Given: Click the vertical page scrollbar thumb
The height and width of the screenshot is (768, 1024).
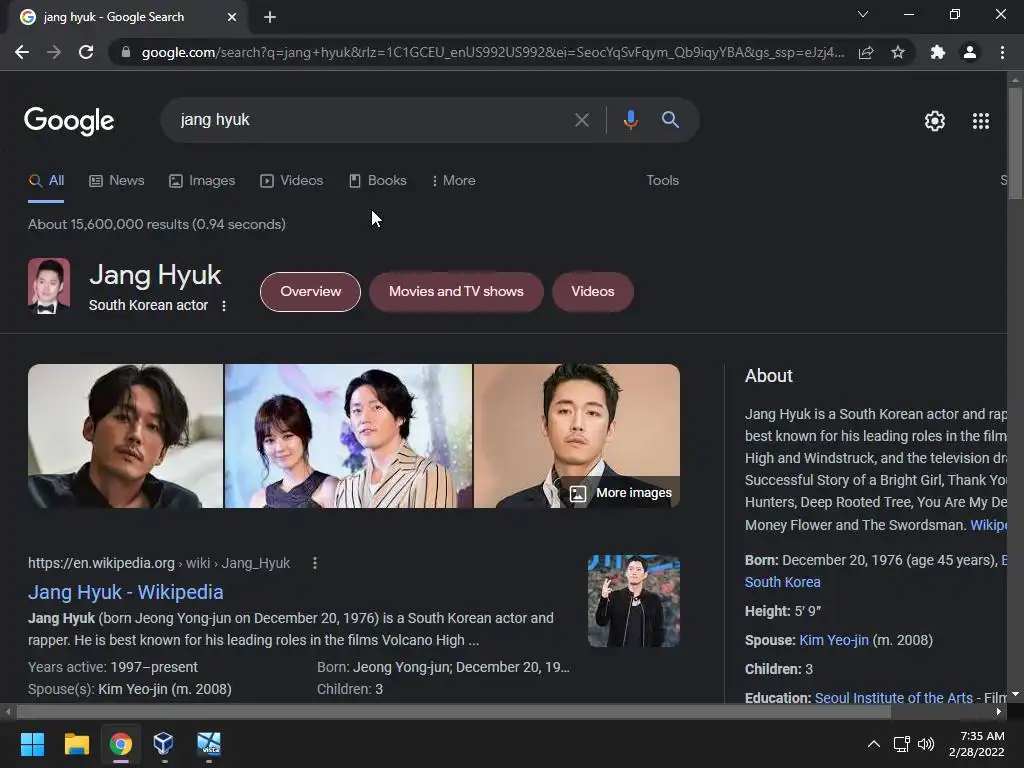Looking at the screenshot, I should coord(1015,142).
